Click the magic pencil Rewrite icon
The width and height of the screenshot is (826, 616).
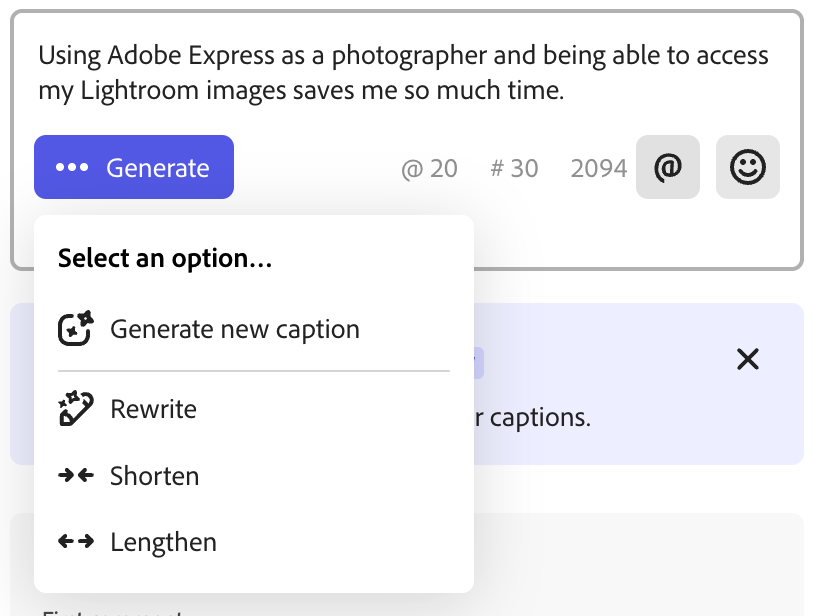coord(77,409)
